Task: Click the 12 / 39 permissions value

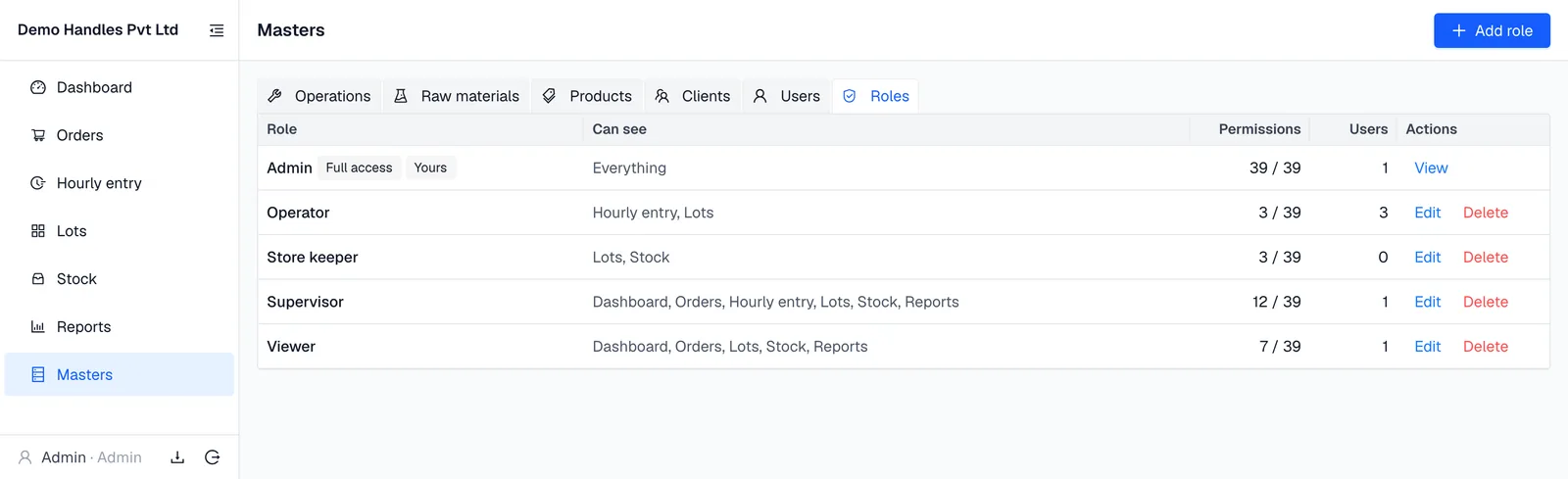Action: pos(1276,302)
